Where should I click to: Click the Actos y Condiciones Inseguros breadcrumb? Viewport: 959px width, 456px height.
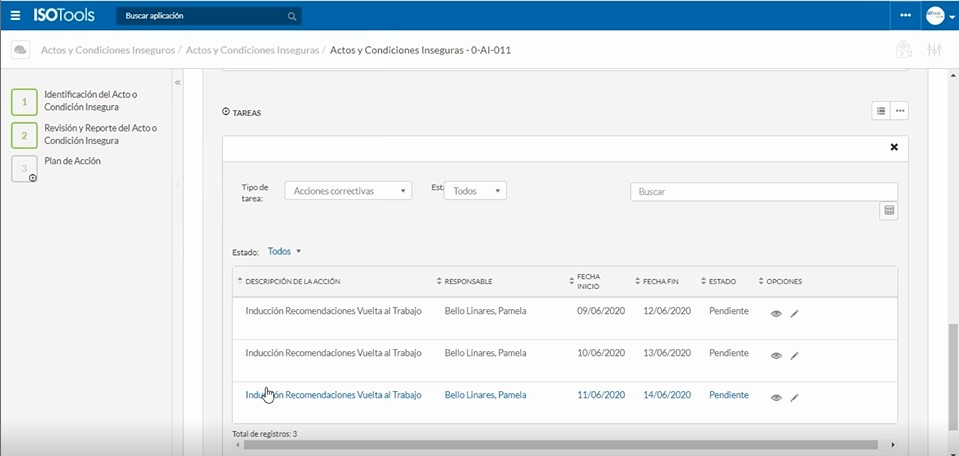108,50
